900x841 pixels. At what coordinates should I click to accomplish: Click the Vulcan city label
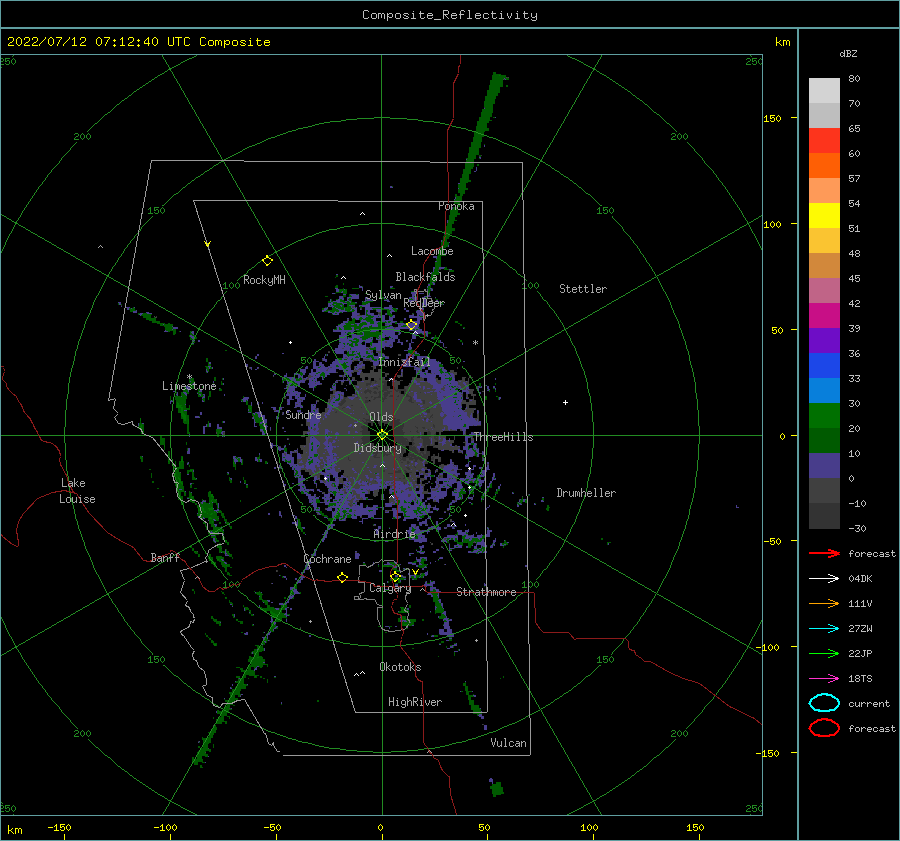click(509, 743)
